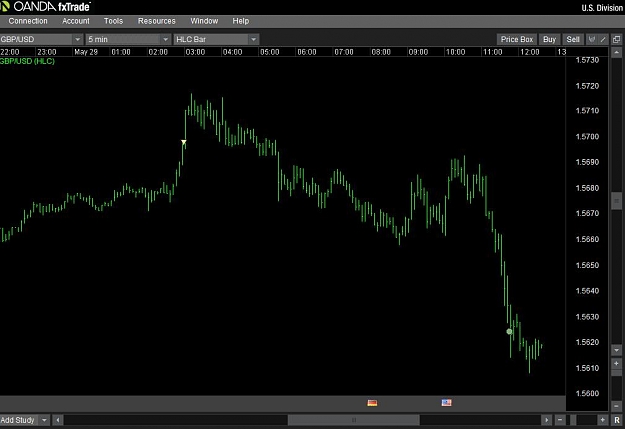Image resolution: width=625 pixels, height=429 pixels.
Task: Click the 10:00 time axis label
Action: (x=455, y=52)
